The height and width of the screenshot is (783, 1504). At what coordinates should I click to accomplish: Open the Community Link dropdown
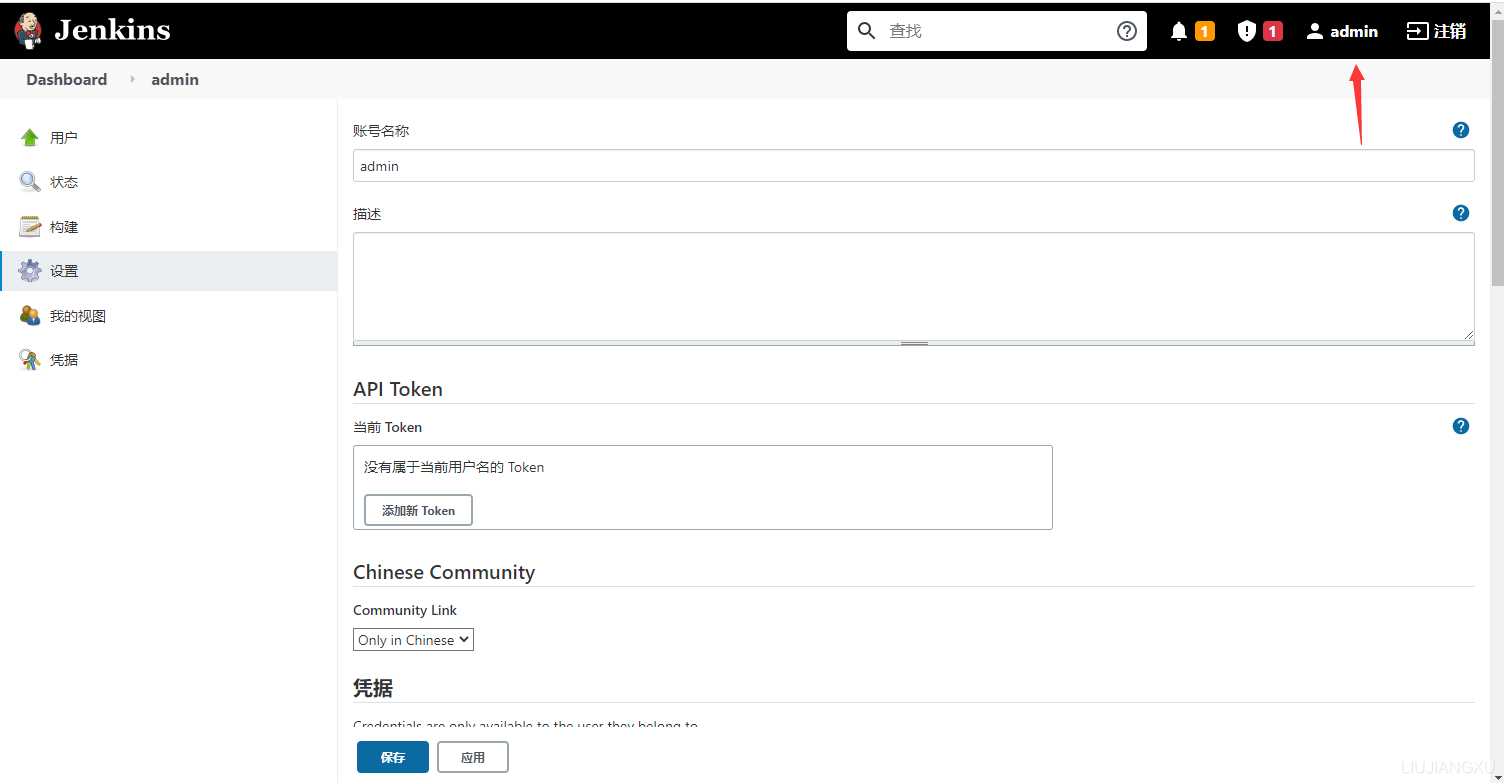point(413,639)
